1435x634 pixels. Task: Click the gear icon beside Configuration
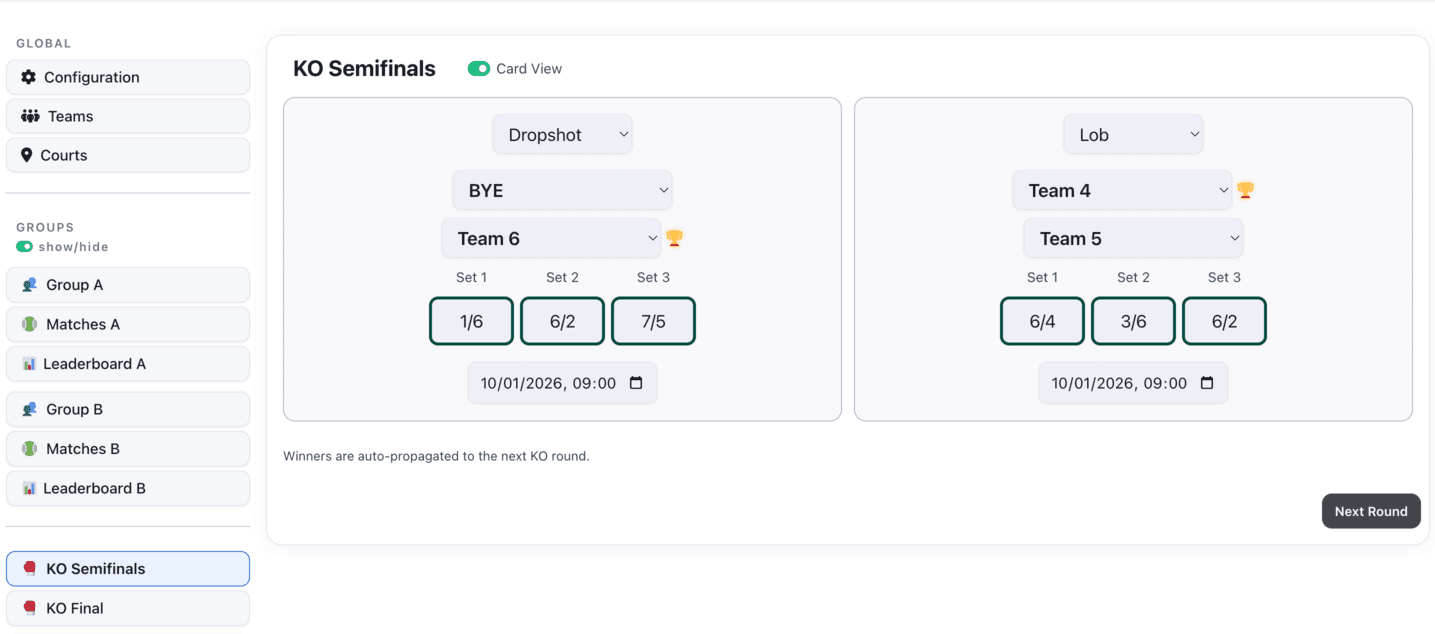[28, 77]
